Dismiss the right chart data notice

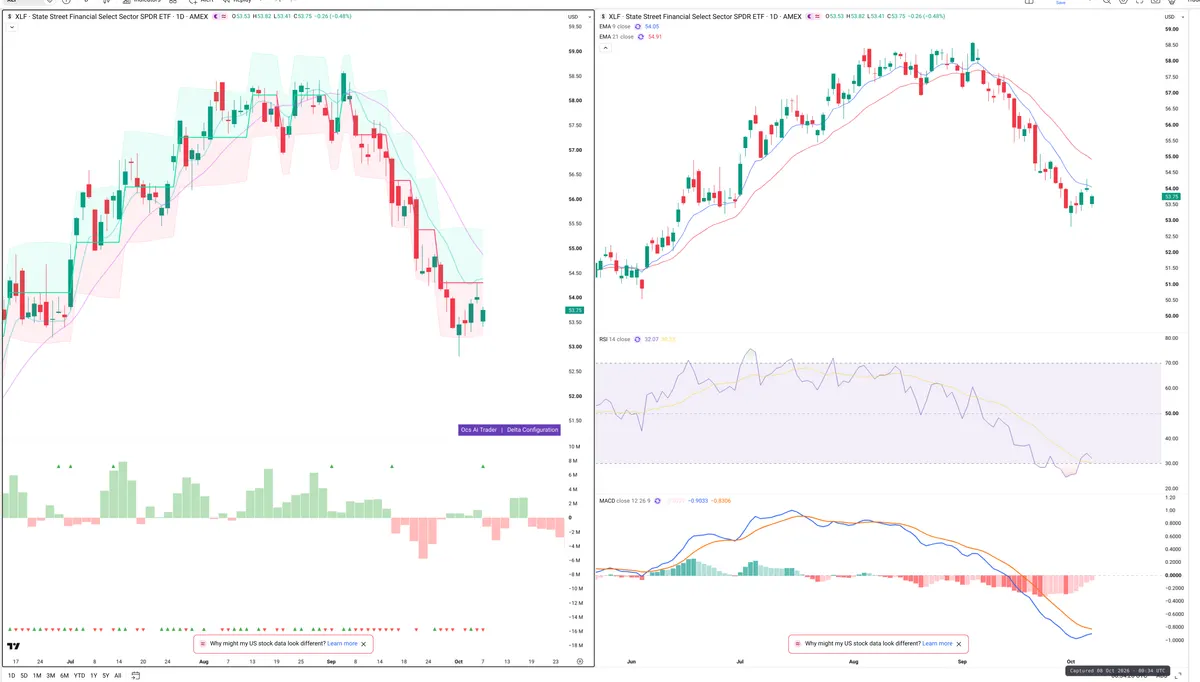(x=960, y=643)
